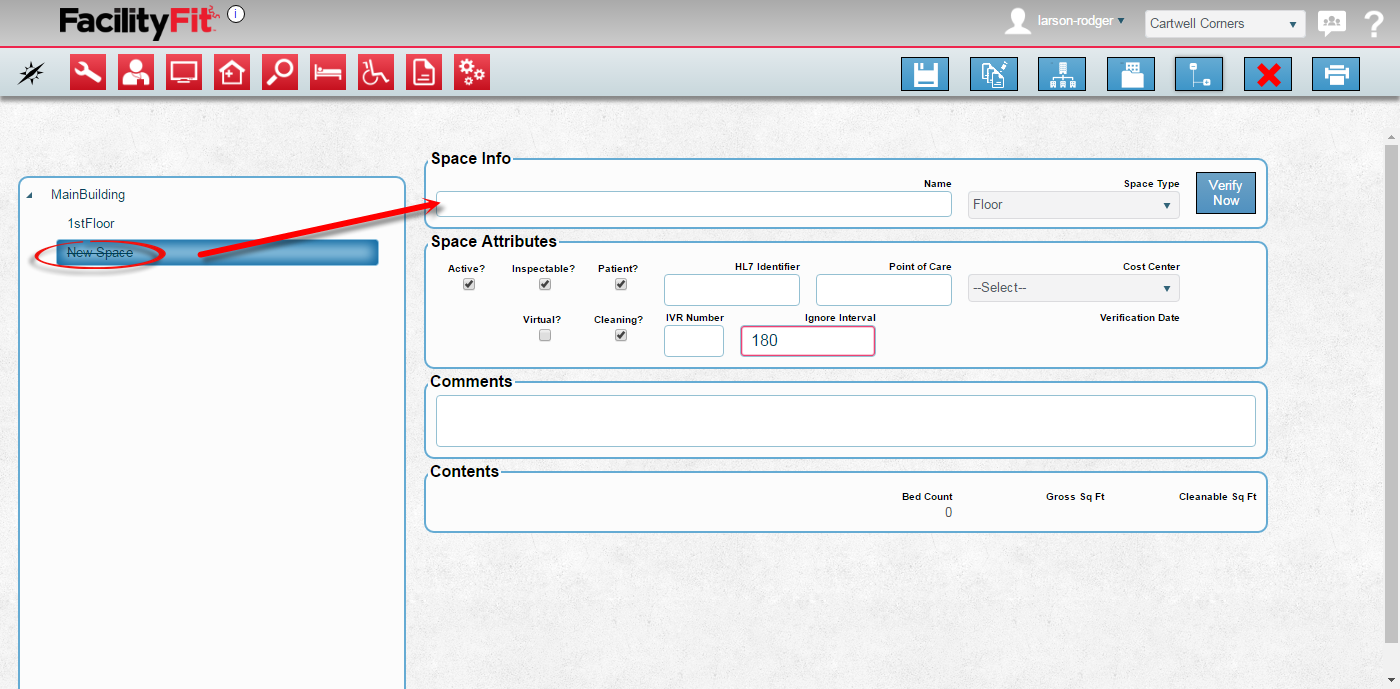Click the red X delete button
The height and width of the screenshot is (689, 1400).
[x=1267, y=75]
